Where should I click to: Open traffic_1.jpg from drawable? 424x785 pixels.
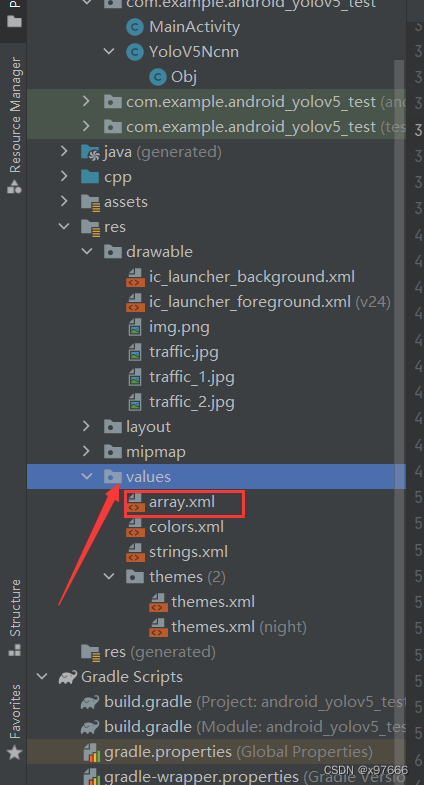coord(192,377)
